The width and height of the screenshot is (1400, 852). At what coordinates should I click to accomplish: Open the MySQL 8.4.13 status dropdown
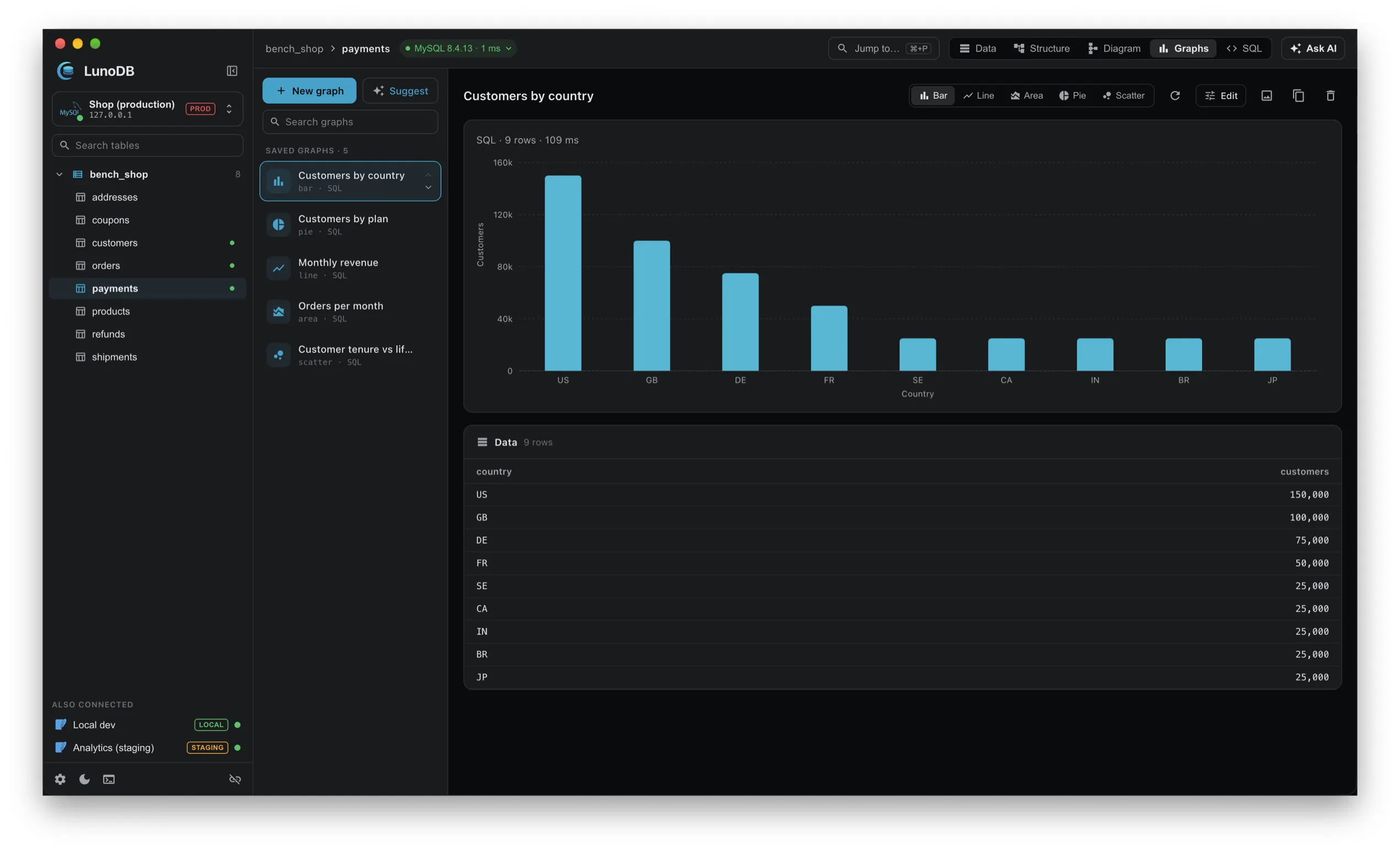(x=458, y=48)
